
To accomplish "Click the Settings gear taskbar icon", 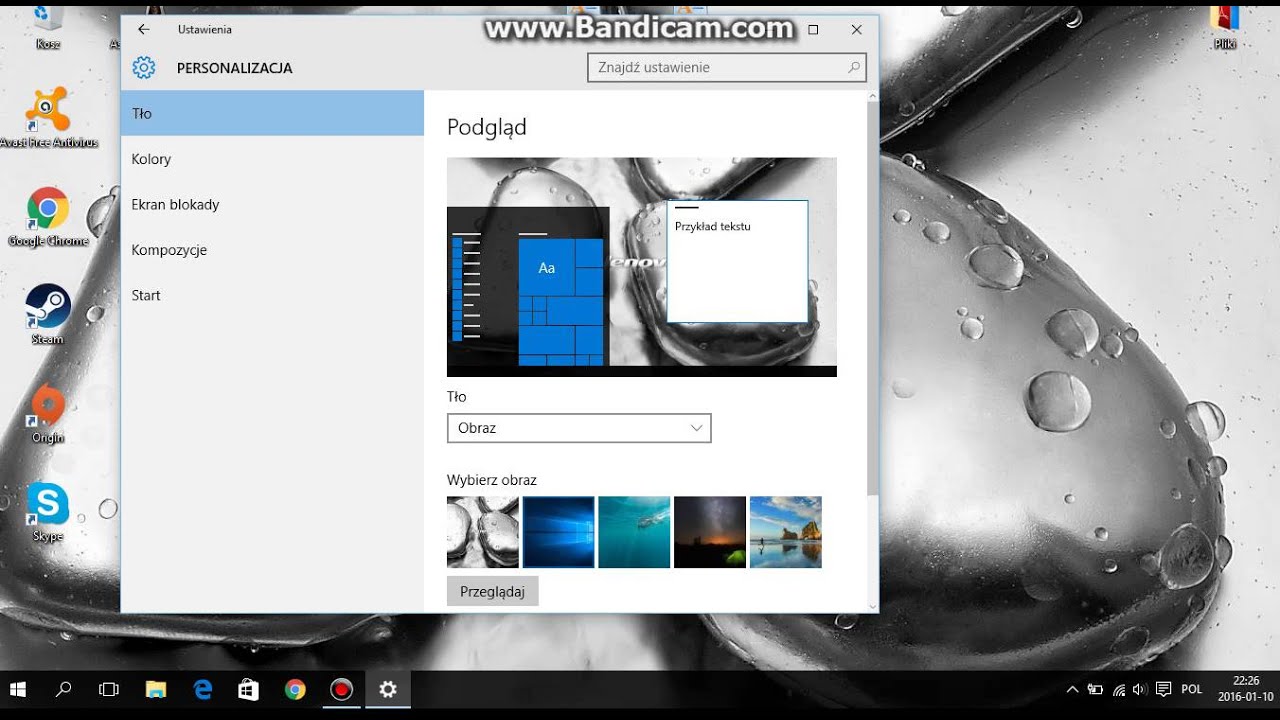I will 388,689.
